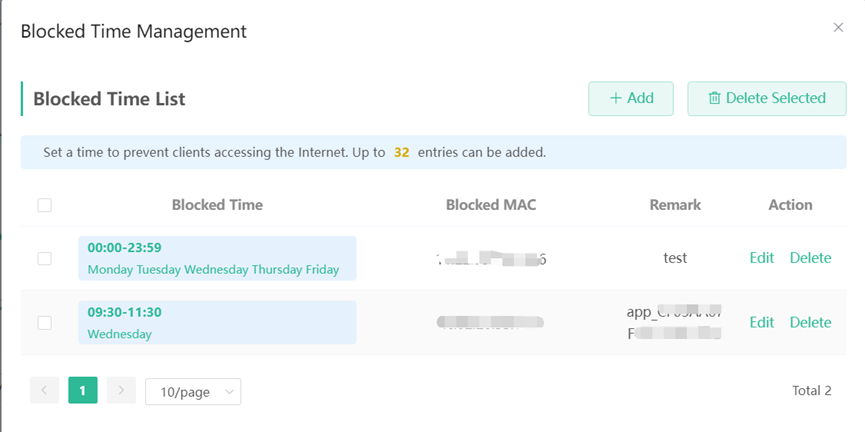The image size is (865, 432).
Task: Click the Blocked Time column header
Action: 217,205
